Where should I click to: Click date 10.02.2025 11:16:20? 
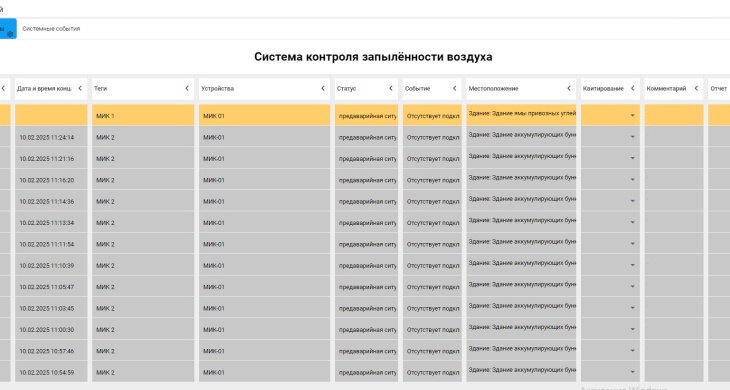(47, 180)
